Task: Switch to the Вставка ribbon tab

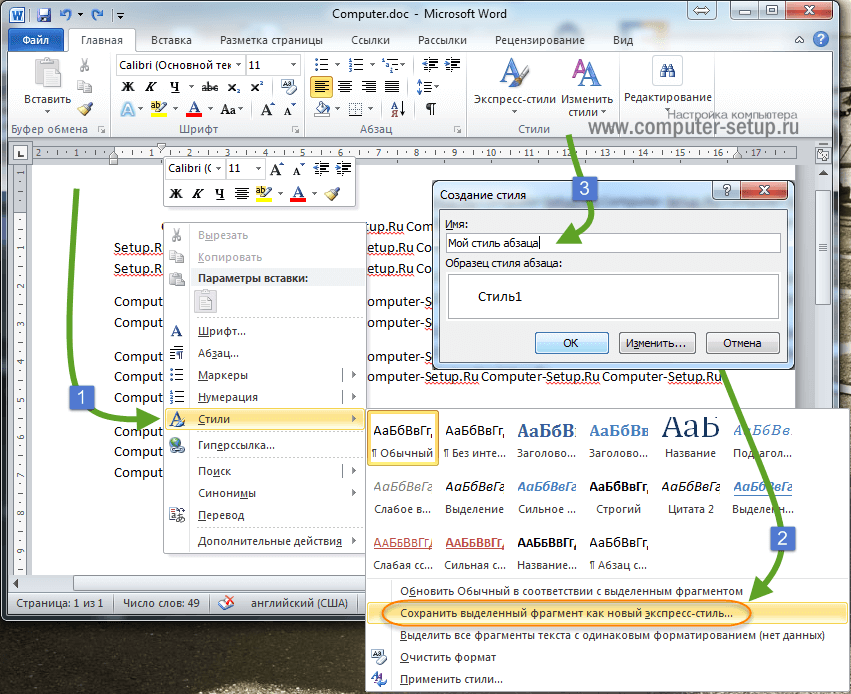Action: click(x=171, y=40)
